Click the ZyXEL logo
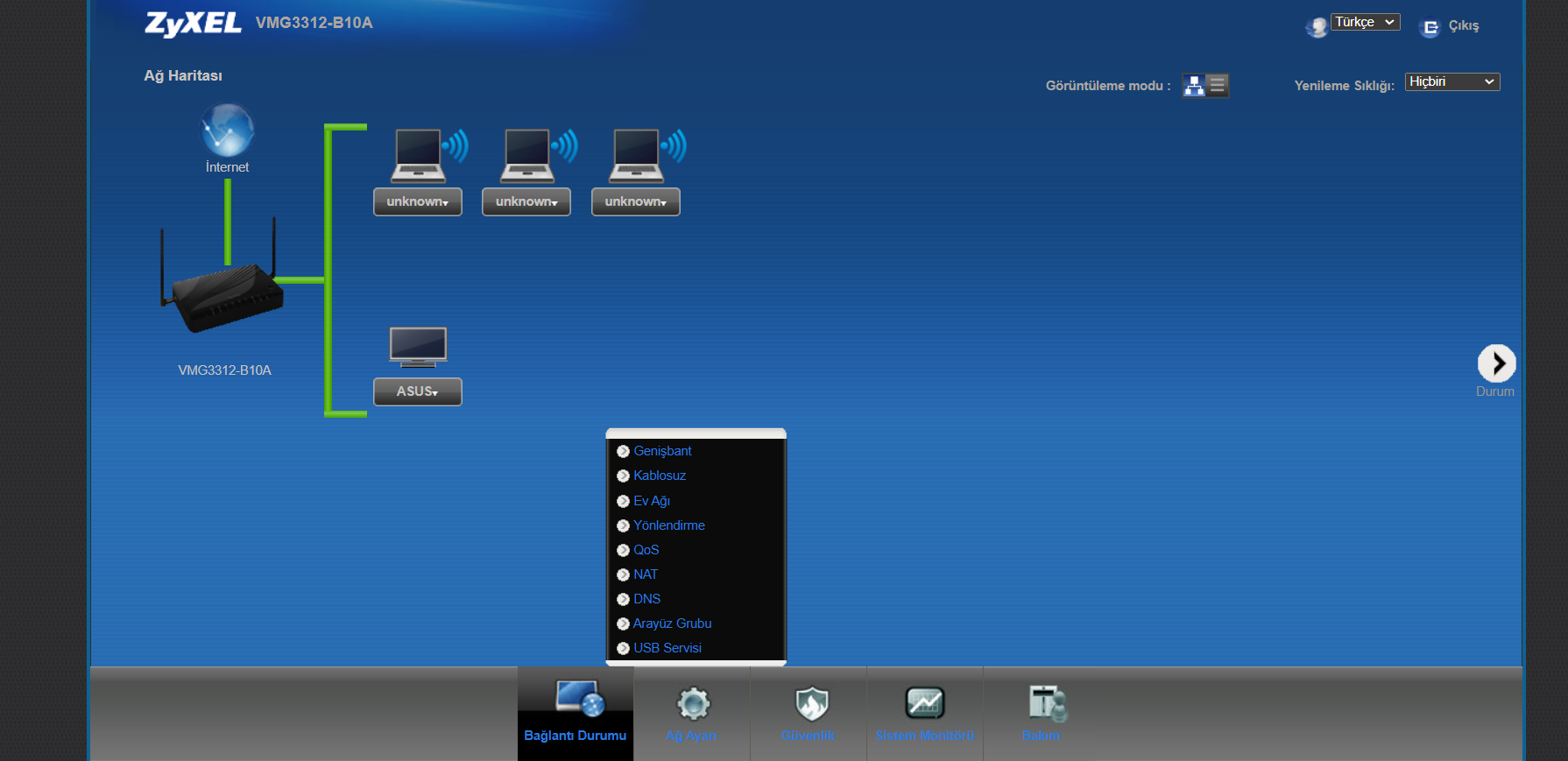Image resolution: width=1568 pixels, height=761 pixels. (x=193, y=24)
